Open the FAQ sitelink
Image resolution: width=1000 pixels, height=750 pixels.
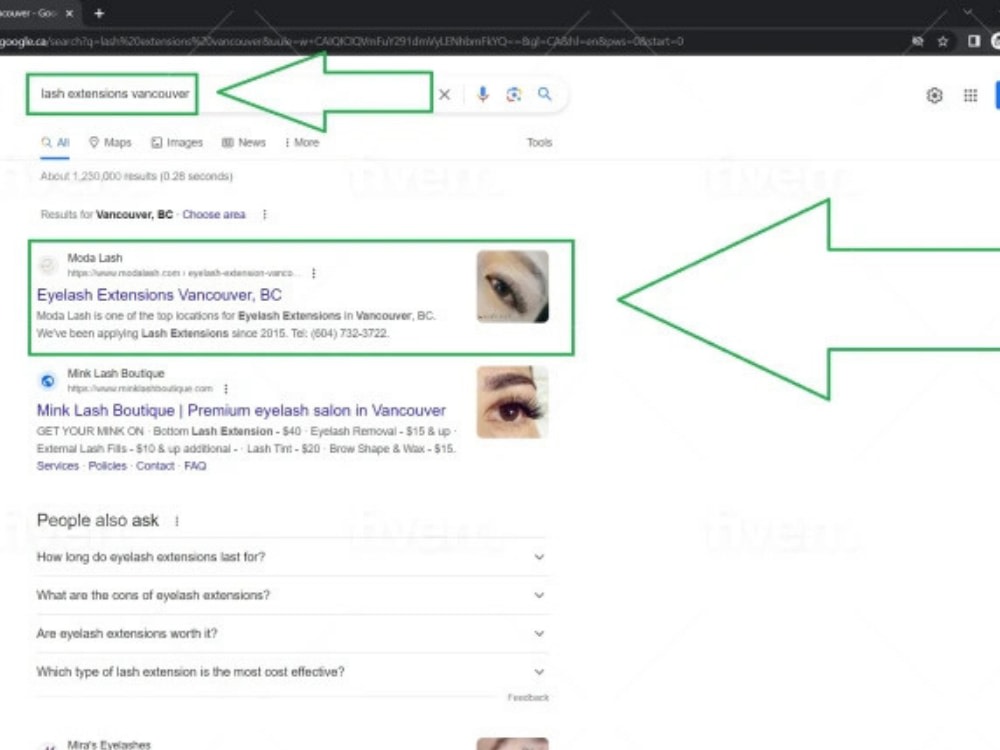click(x=195, y=466)
